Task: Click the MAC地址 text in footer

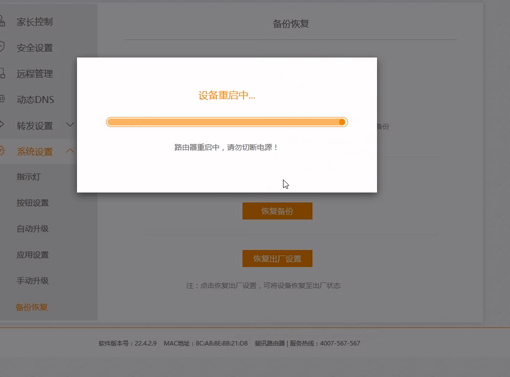Action: 206,343
